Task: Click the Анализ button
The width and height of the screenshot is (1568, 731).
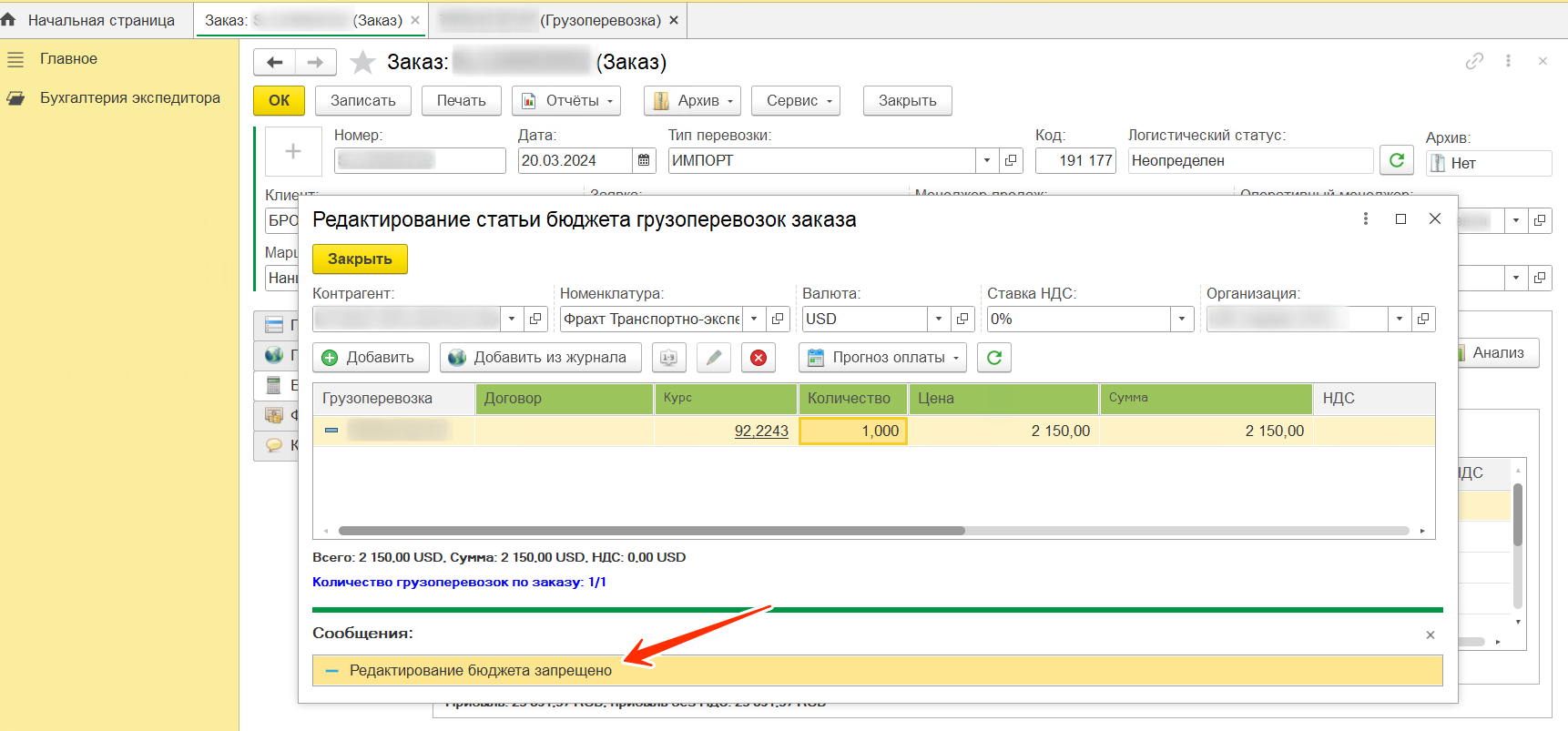Action: coord(1498,353)
